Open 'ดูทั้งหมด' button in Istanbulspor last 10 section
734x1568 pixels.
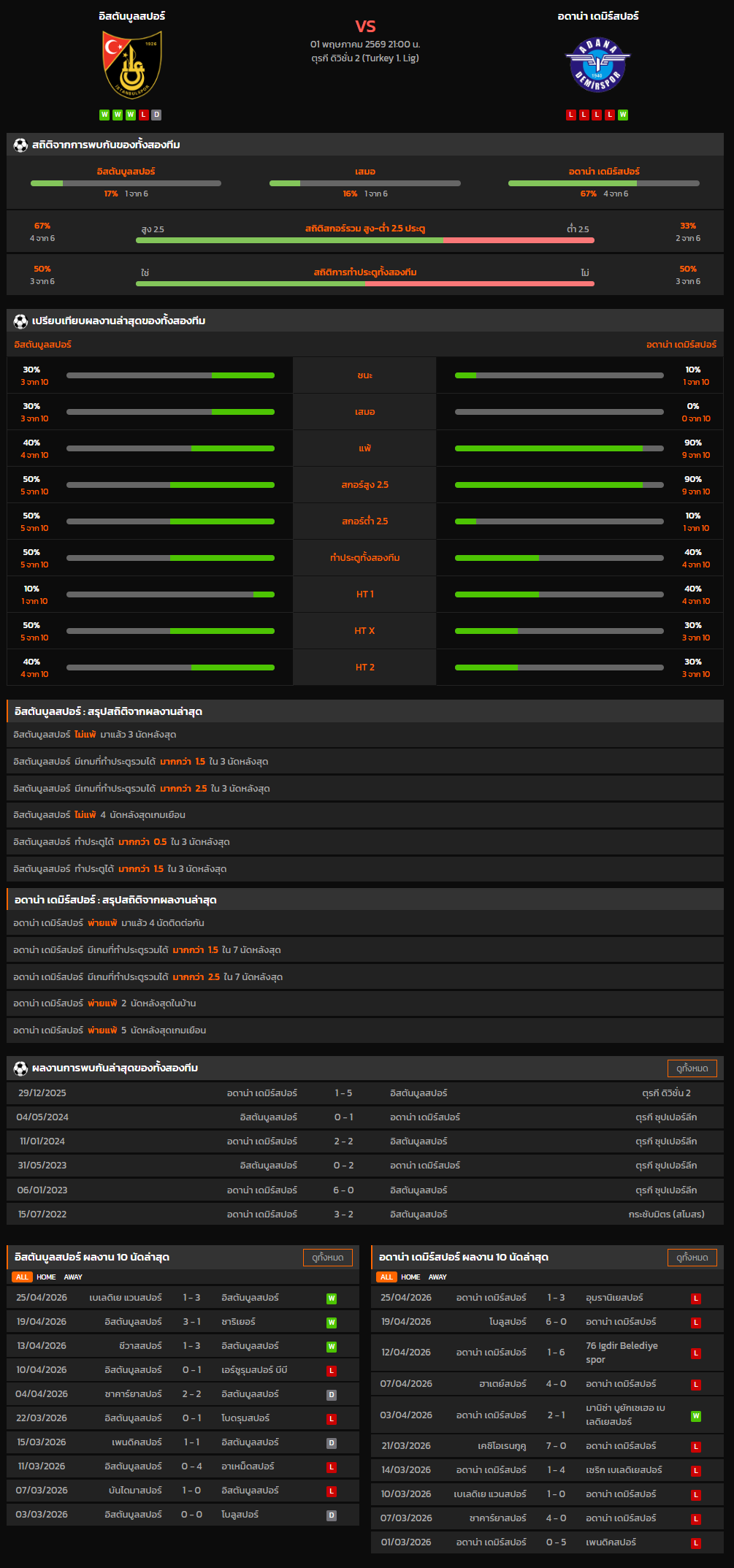(328, 1258)
